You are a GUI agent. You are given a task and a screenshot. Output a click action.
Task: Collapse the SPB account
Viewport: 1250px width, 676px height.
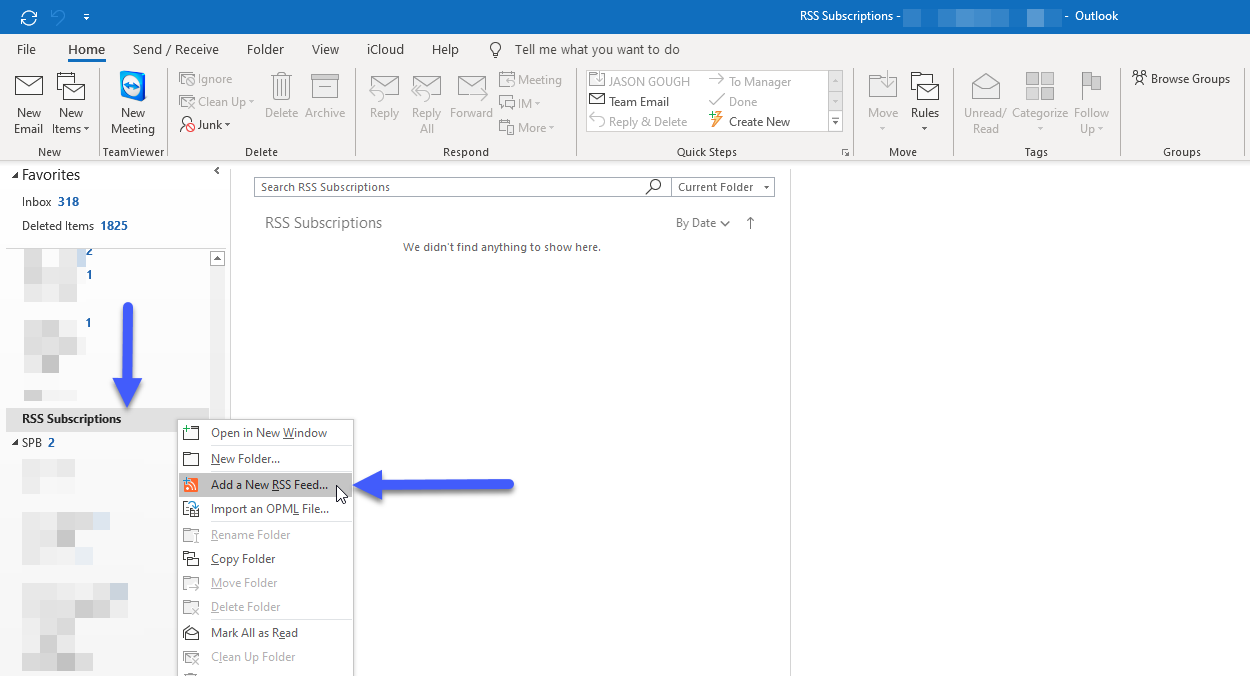(14, 443)
